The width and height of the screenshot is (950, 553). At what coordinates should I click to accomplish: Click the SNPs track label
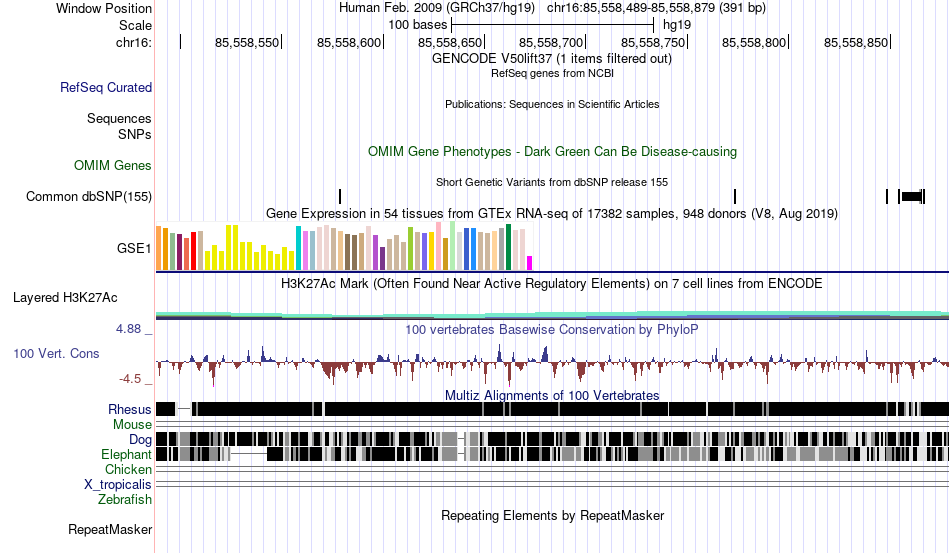[x=135, y=134]
